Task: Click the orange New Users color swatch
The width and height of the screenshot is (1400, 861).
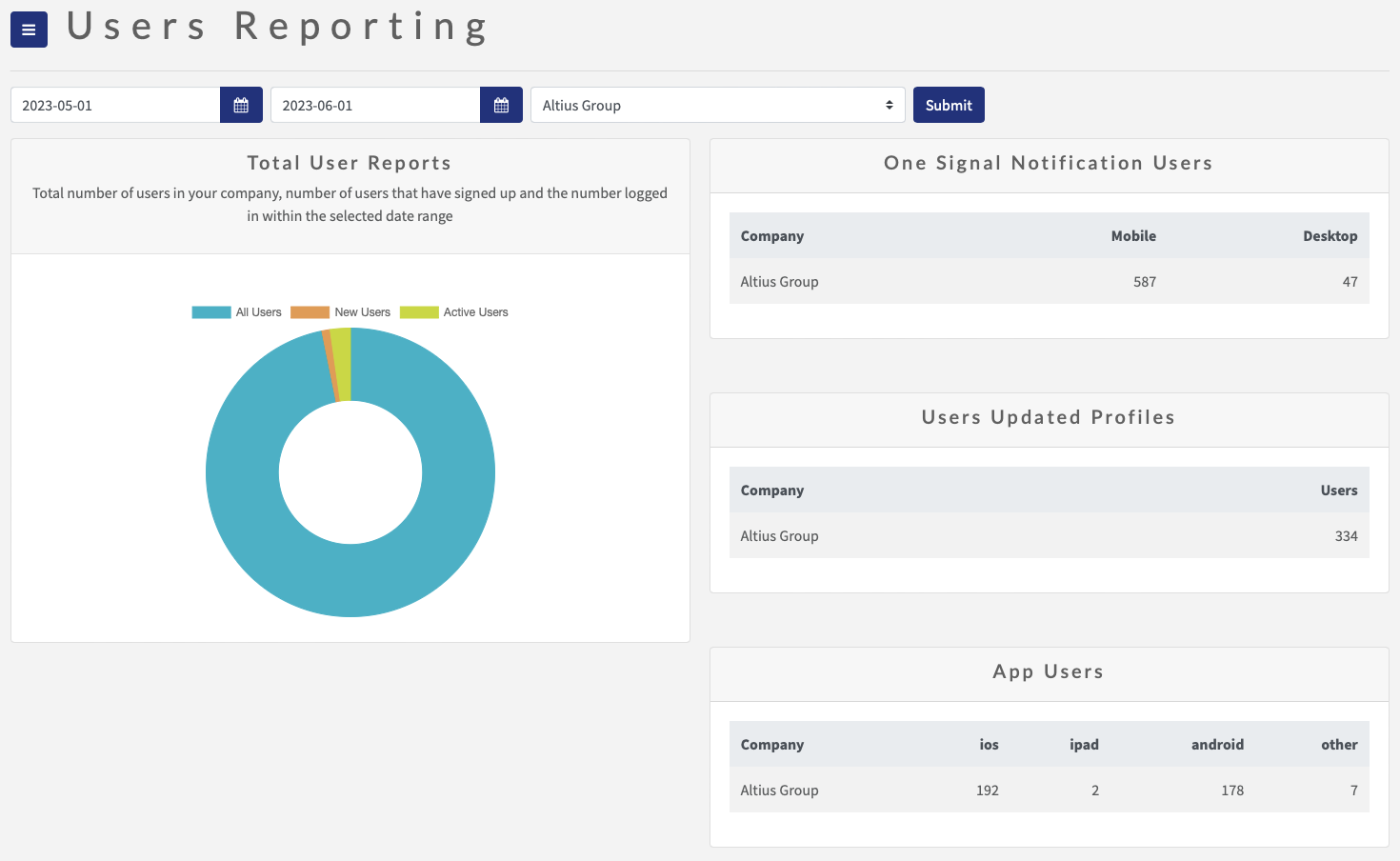Action: [310, 311]
